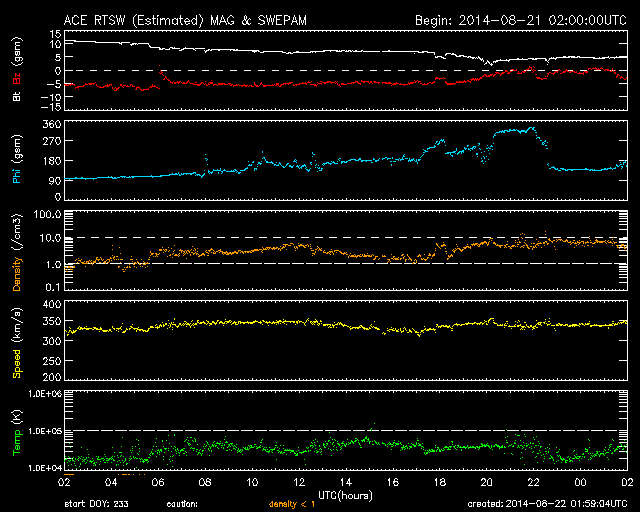Select the -5 tick on the Bz axis
Screen dimensions: 640x512
click(54, 84)
